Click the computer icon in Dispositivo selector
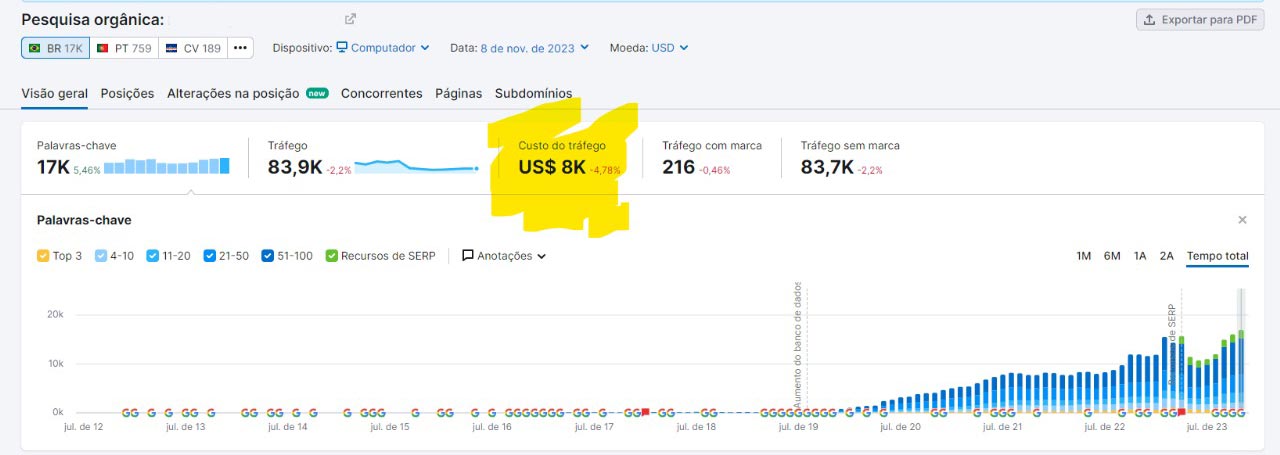This screenshot has width=1280, height=455. [x=342, y=48]
